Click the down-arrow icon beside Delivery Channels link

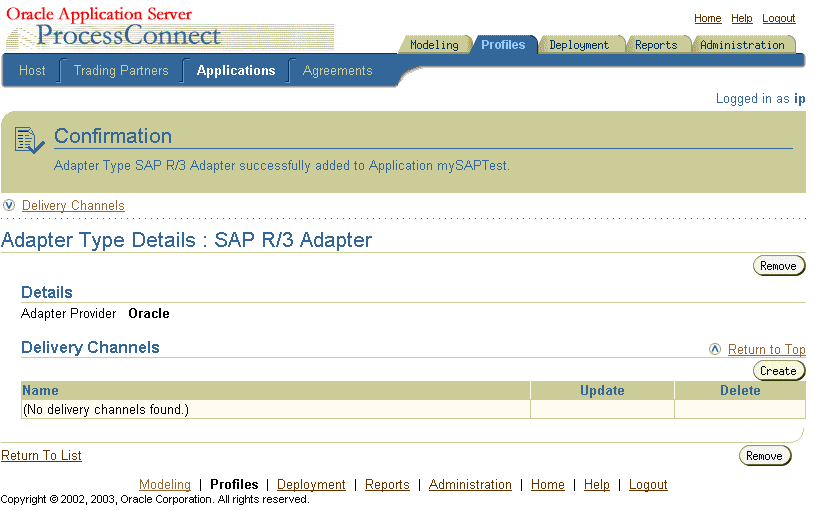tap(9, 205)
